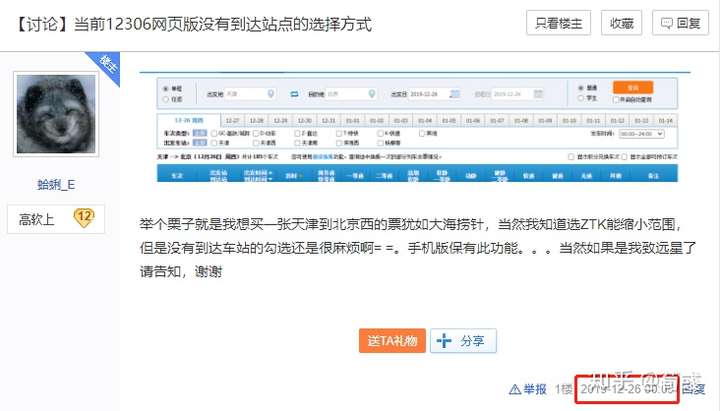Click the post paragraph starting 举个栗子
This screenshot has width=720, height=411.
click(418, 248)
